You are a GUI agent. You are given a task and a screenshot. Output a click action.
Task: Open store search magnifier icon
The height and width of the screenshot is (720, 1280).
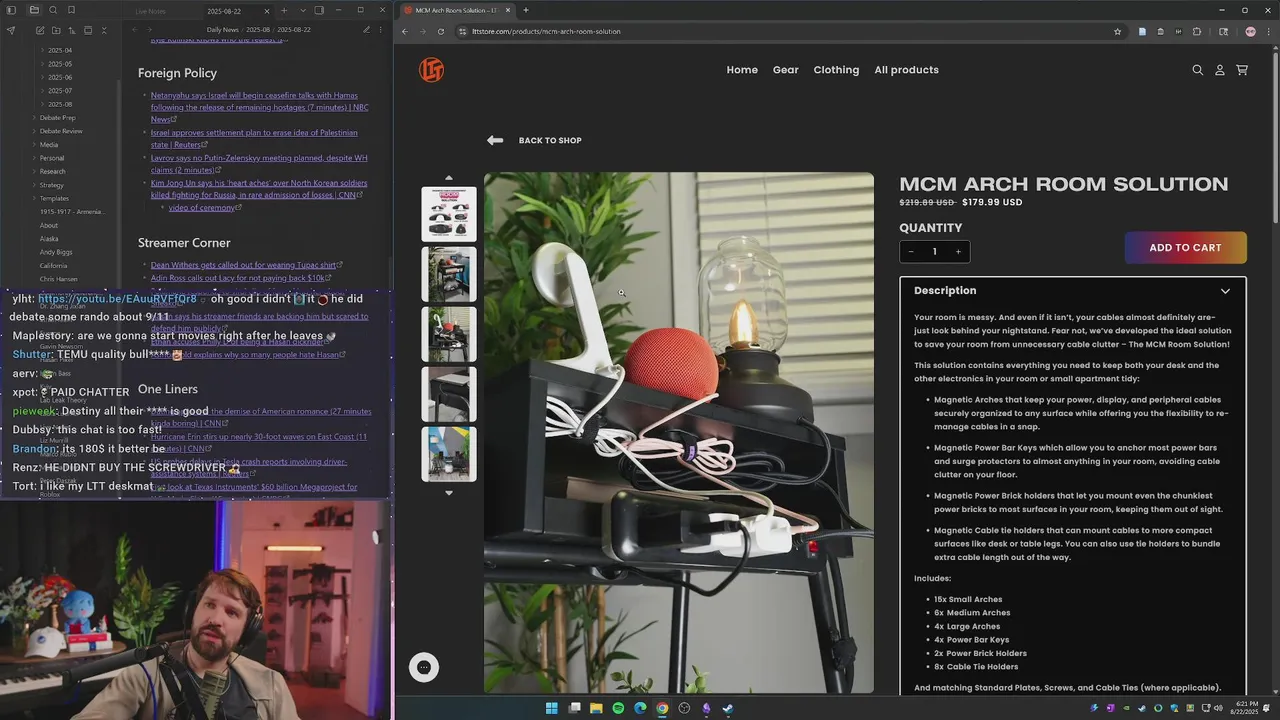[x=1198, y=70]
